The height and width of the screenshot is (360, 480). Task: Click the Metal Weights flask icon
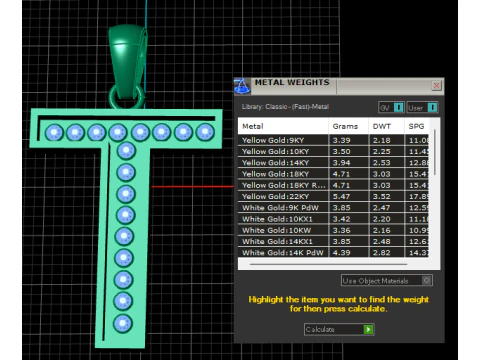[x=242, y=86]
